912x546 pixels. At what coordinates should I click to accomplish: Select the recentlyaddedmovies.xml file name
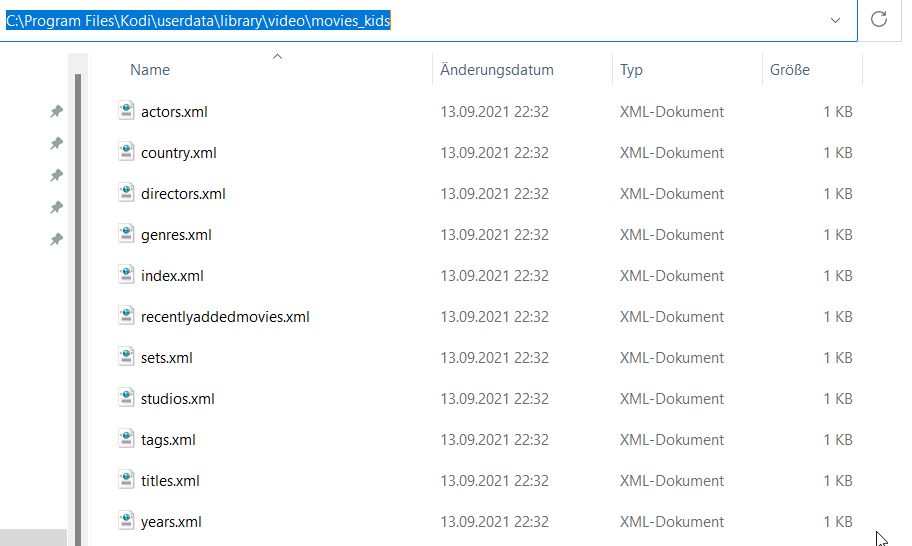(225, 317)
